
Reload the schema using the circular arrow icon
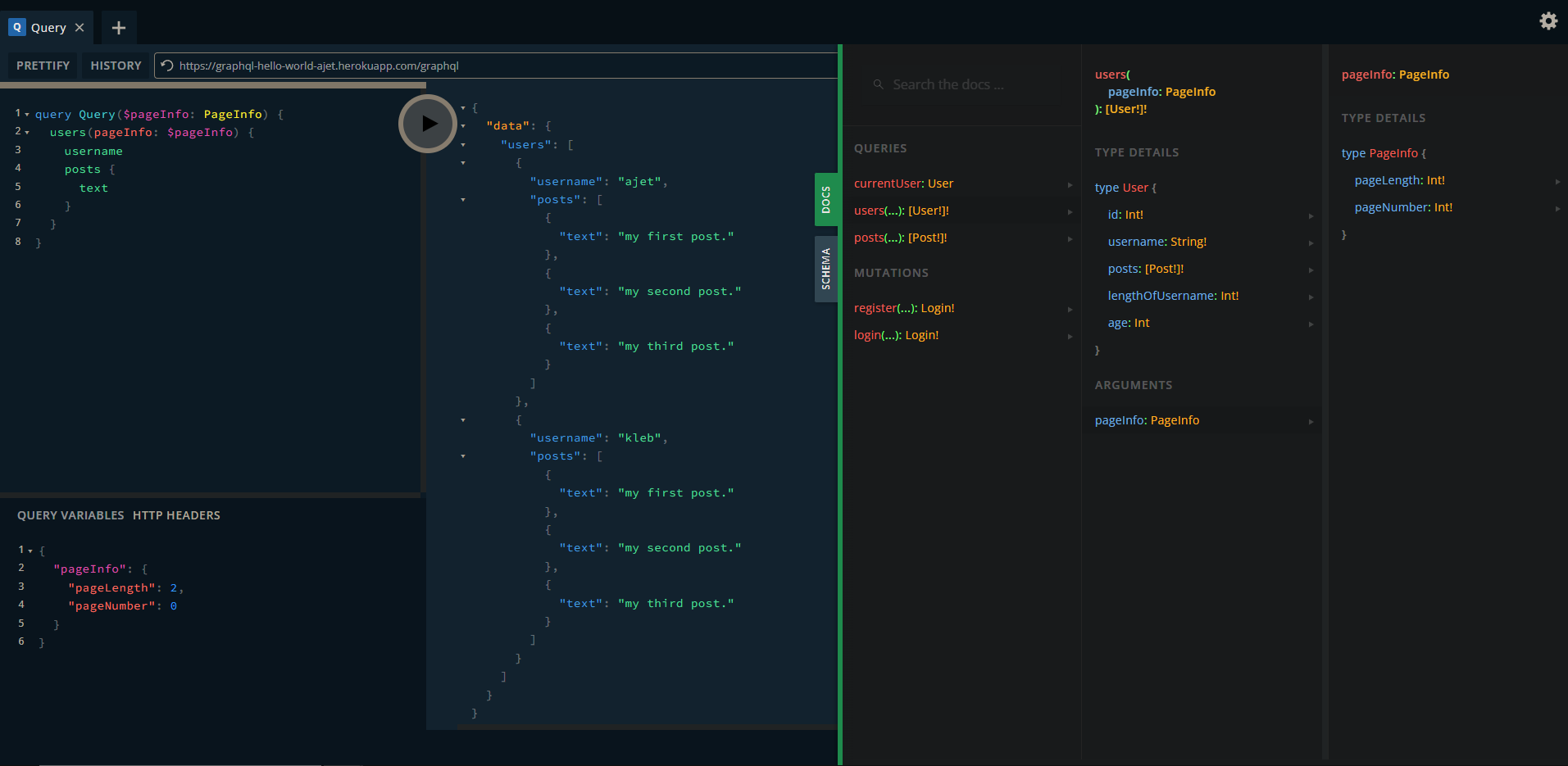(x=166, y=66)
